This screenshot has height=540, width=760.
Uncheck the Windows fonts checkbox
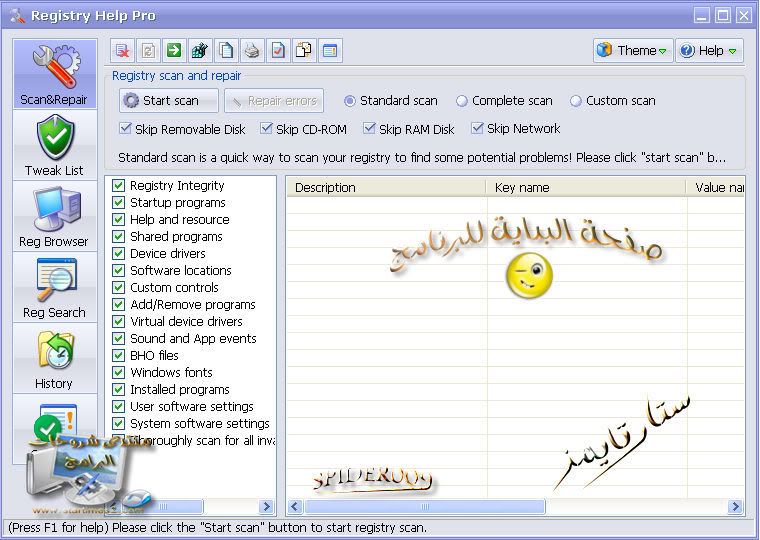pos(118,372)
